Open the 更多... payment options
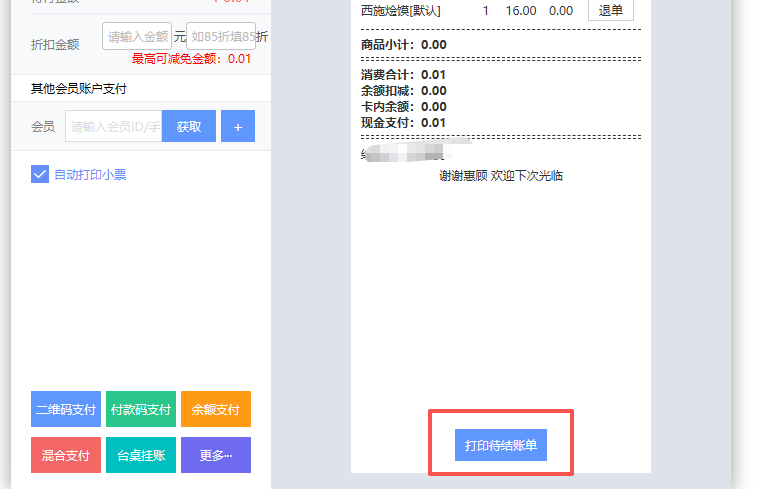Image resolution: width=771 pixels, height=489 pixels. (216, 455)
